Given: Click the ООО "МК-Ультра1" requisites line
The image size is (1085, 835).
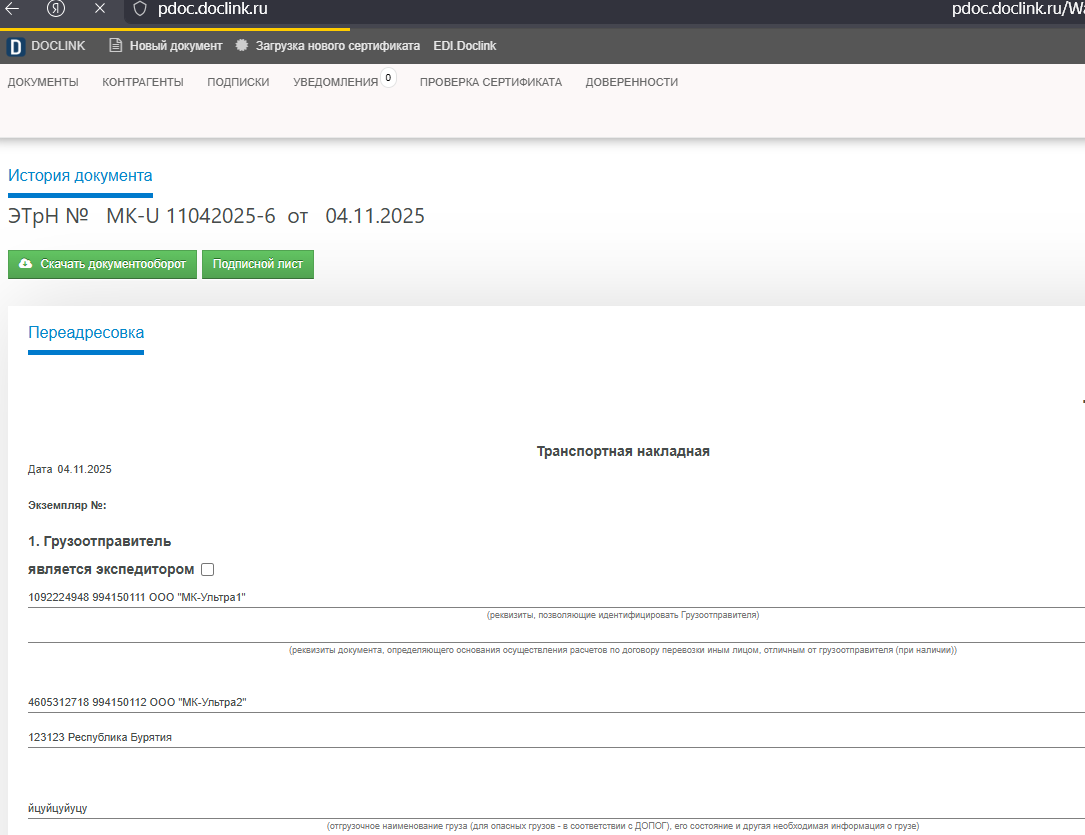Looking at the screenshot, I should tap(137, 597).
